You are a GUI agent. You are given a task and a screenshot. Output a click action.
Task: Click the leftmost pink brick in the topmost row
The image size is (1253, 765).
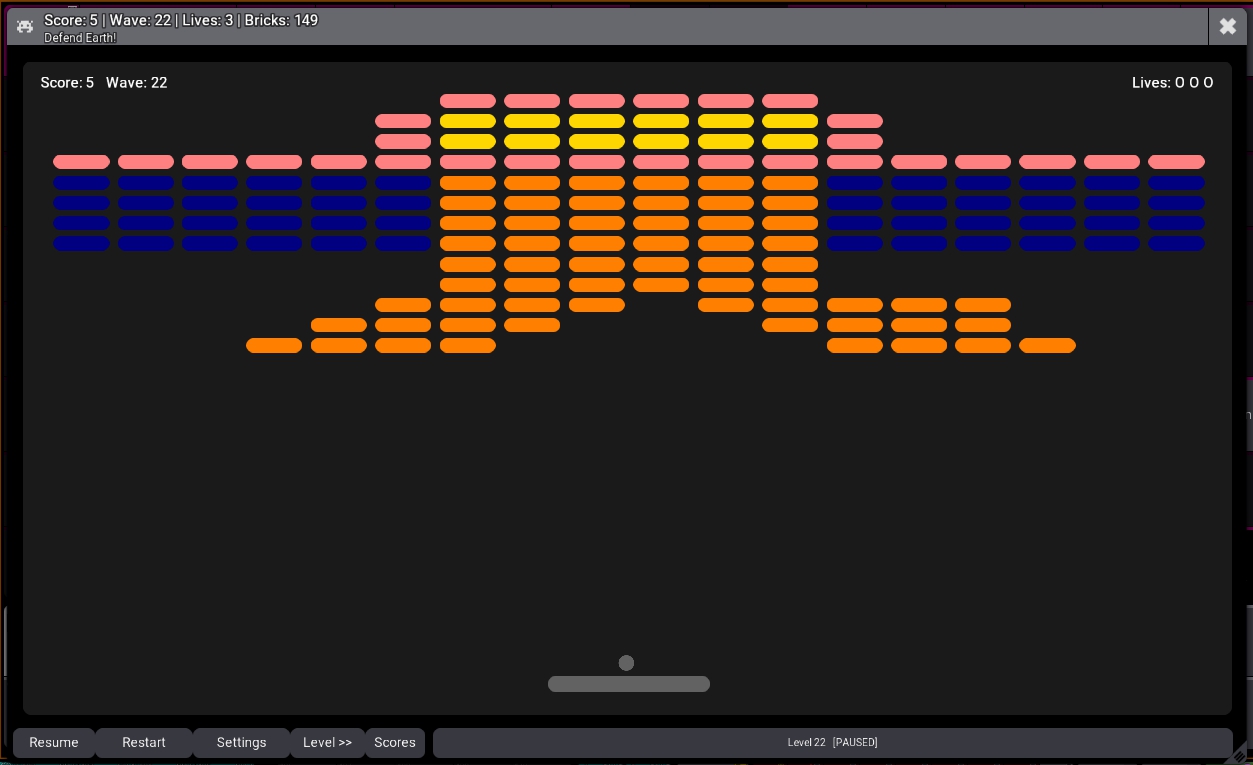[468, 101]
